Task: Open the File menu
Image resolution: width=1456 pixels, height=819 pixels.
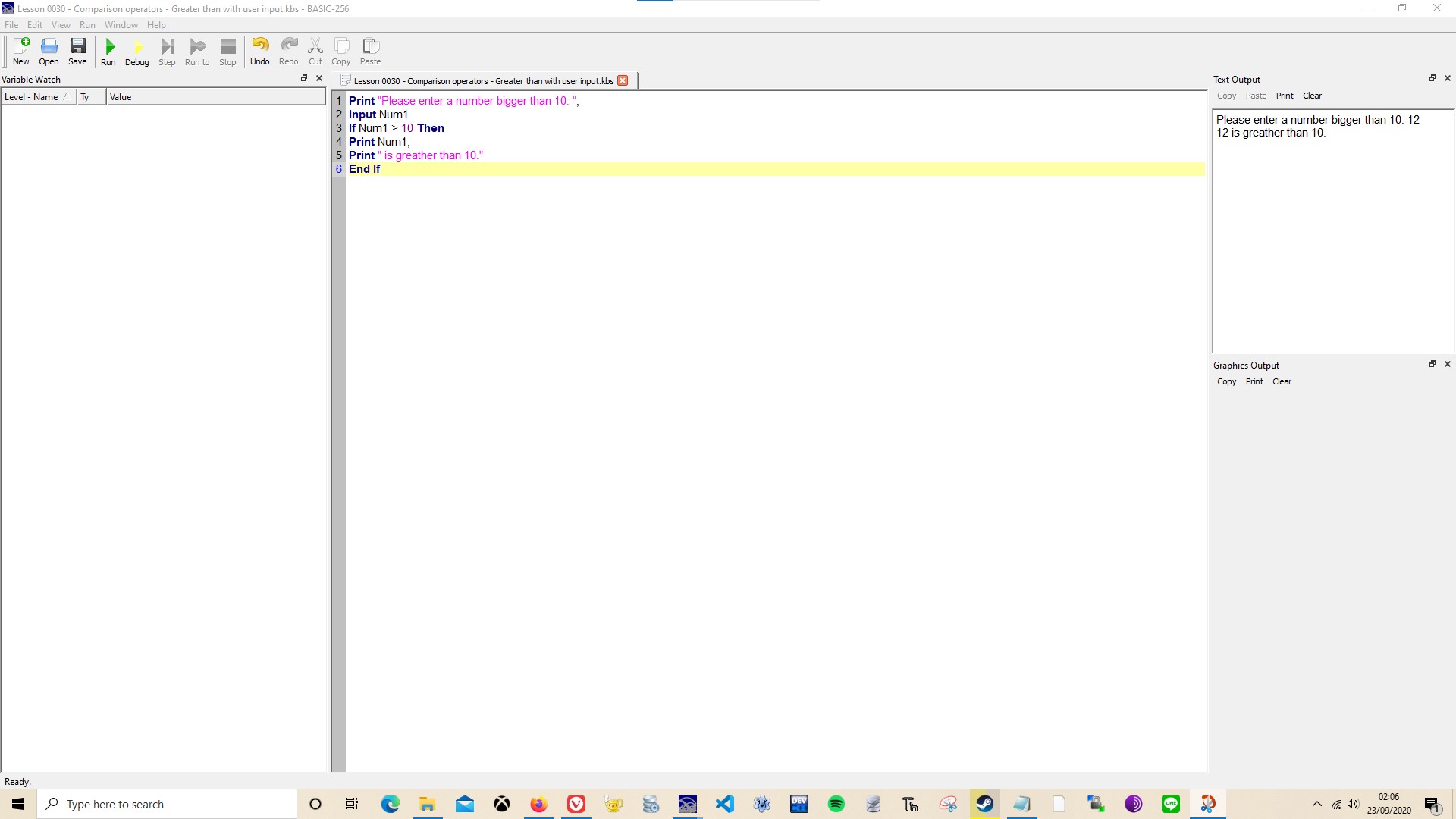Action: [x=11, y=25]
